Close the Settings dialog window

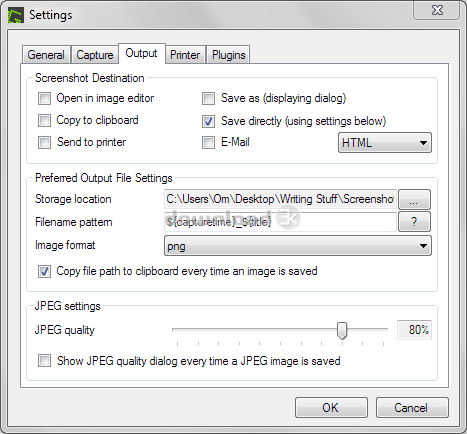(x=437, y=10)
